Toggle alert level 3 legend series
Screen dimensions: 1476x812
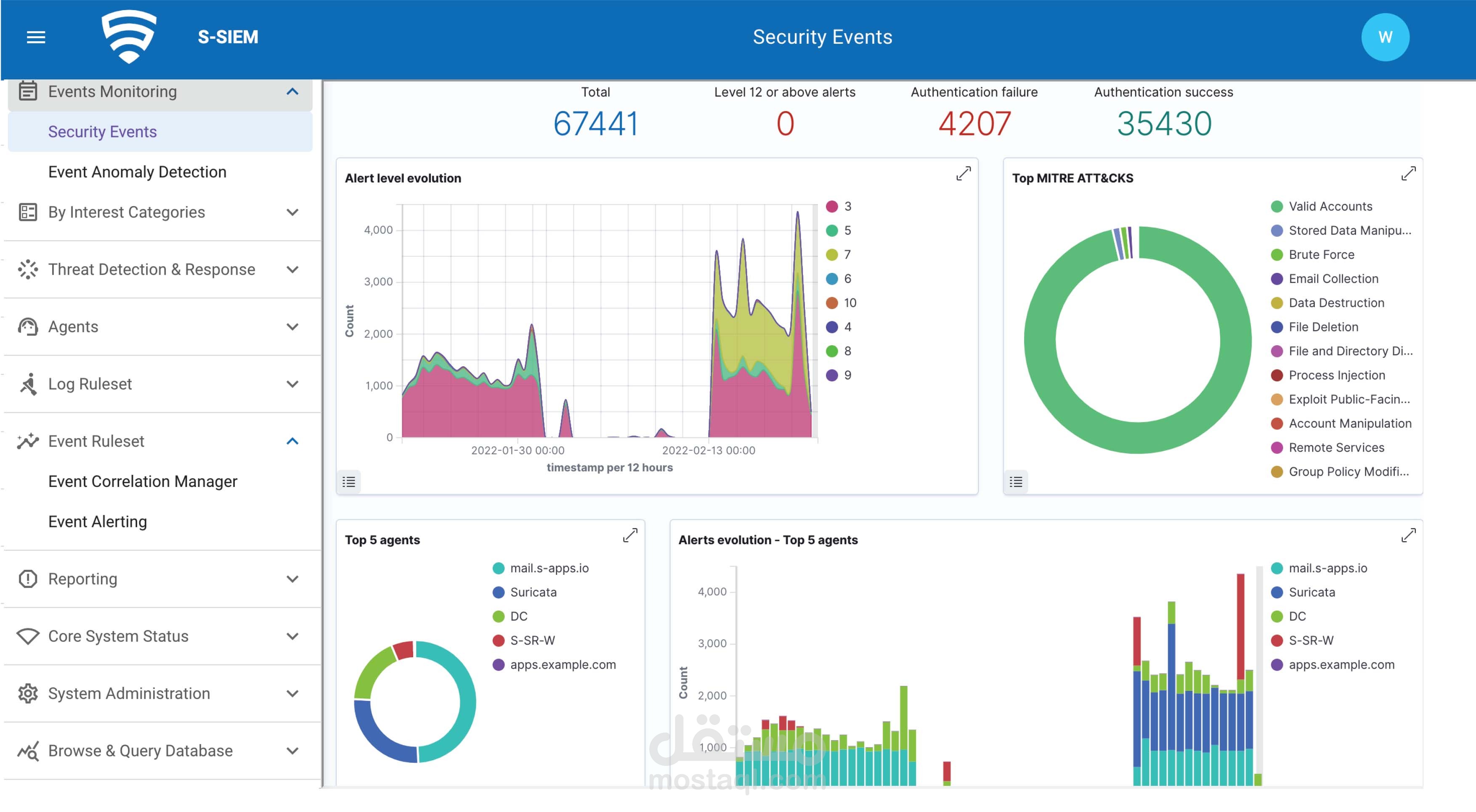[x=839, y=206]
